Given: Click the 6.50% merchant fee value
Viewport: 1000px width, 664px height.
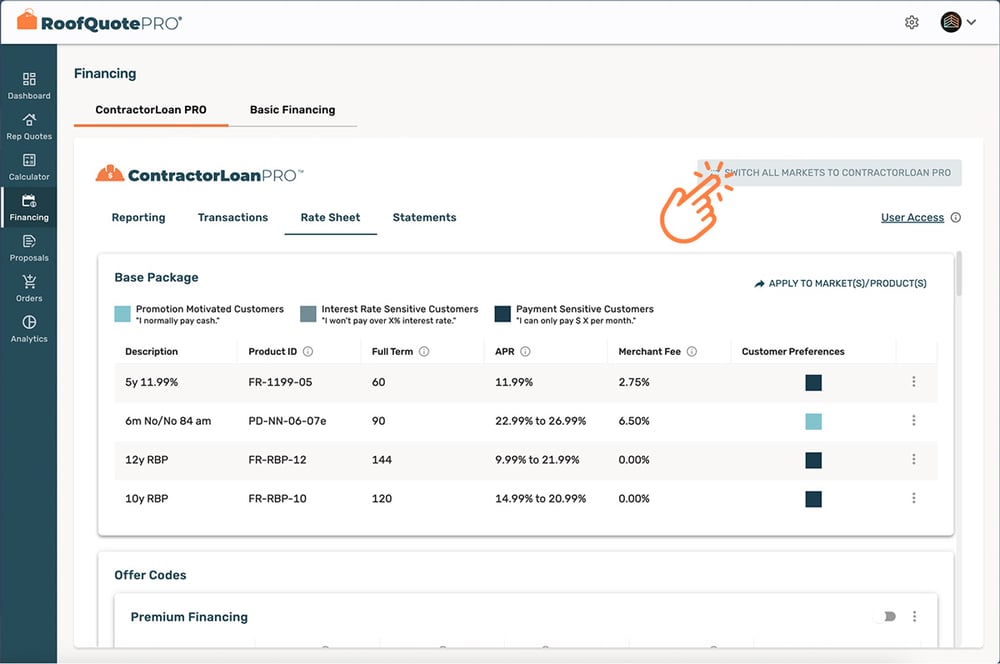Looking at the screenshot, I should tap(634, 421).
